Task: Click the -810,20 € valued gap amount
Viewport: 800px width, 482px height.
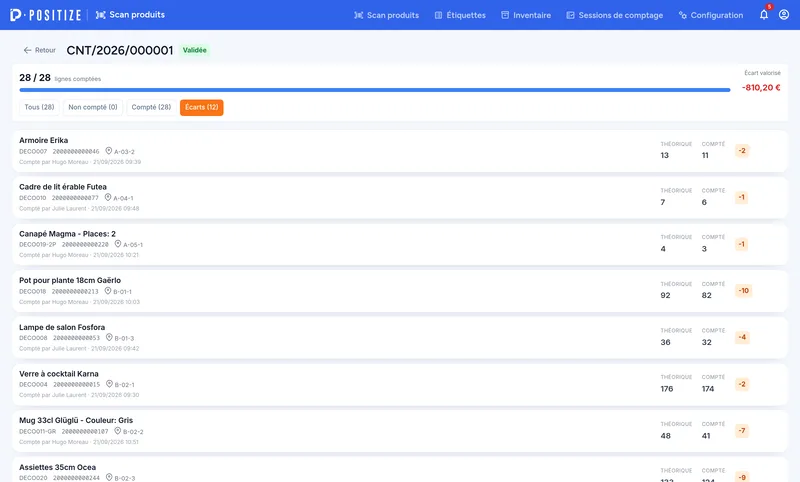Action: click(x=761, y=88)
